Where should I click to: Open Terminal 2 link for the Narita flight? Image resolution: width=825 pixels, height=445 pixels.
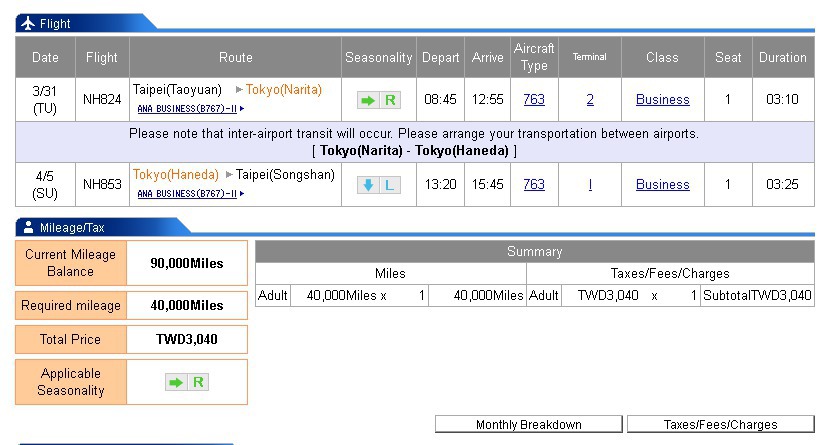coord(590,100)
